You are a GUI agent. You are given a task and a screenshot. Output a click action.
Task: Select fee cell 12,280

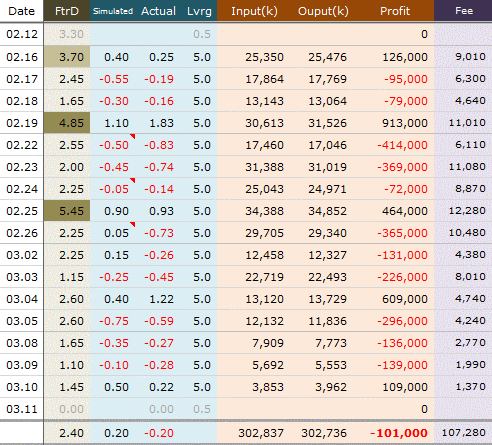point(467,211)
